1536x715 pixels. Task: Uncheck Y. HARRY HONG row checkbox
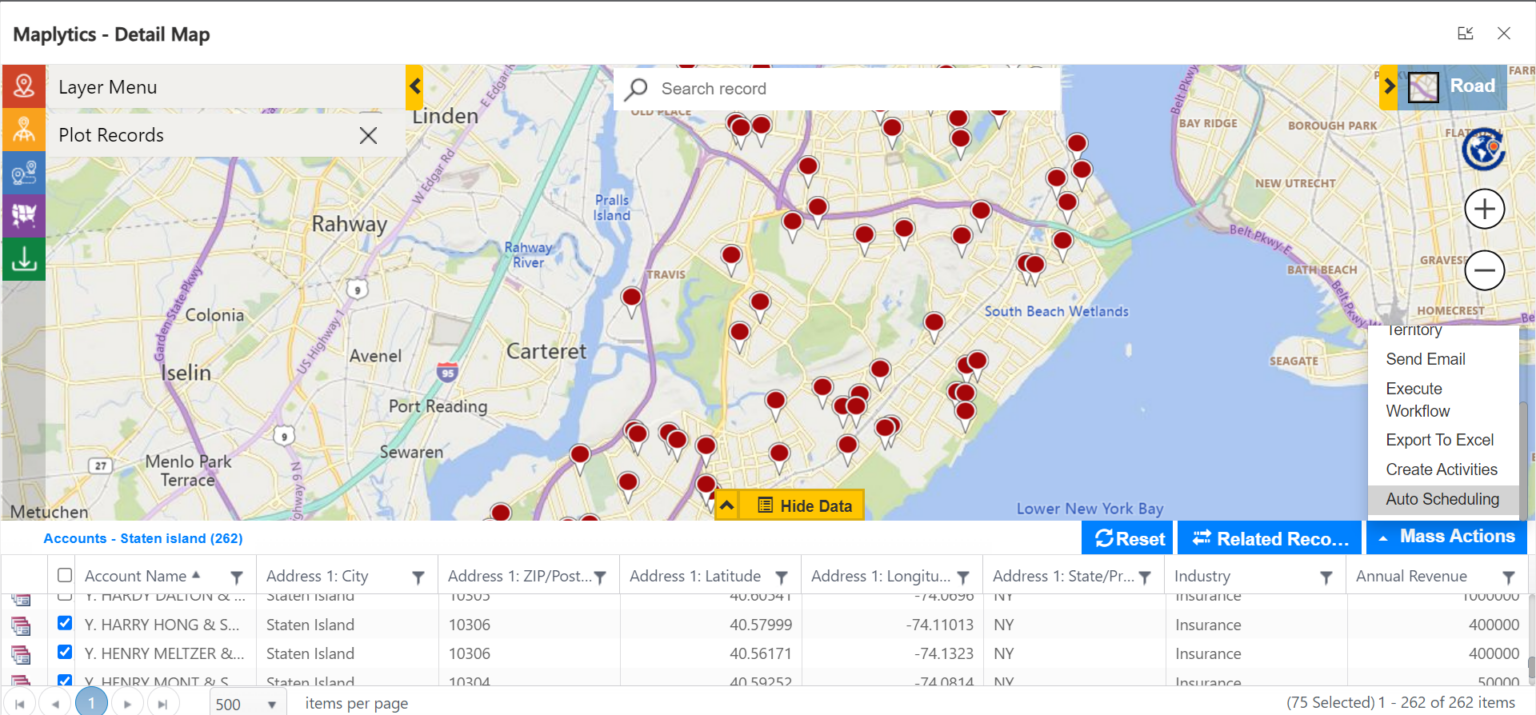tap(64, 623)
